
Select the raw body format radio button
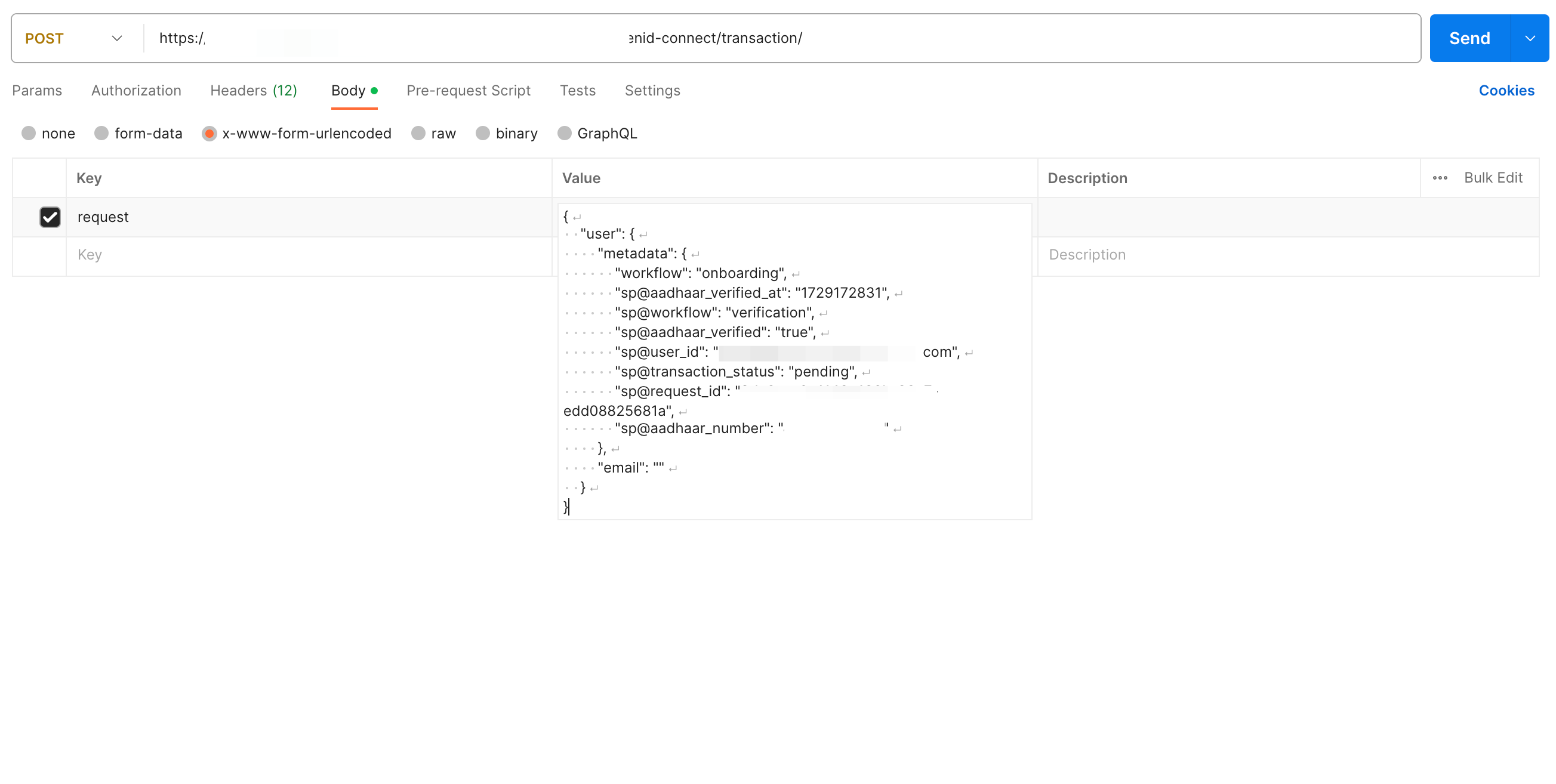tap(419, 133)
